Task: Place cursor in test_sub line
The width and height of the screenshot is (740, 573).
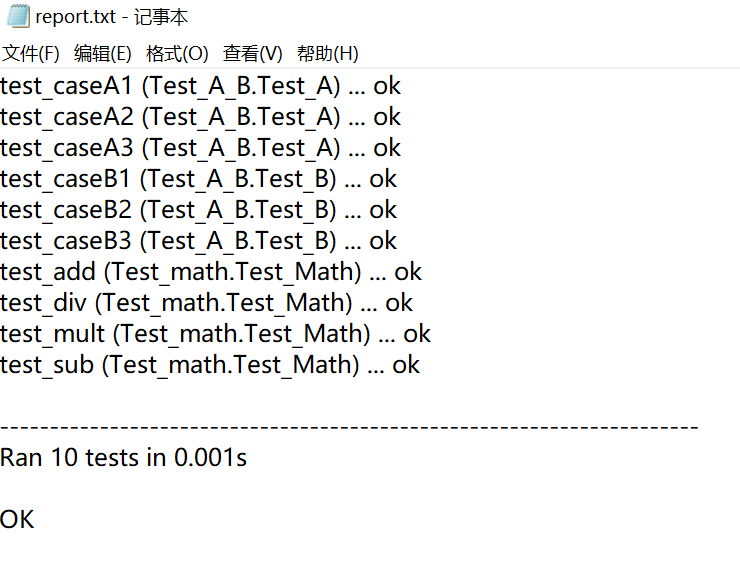Action: 210,365
